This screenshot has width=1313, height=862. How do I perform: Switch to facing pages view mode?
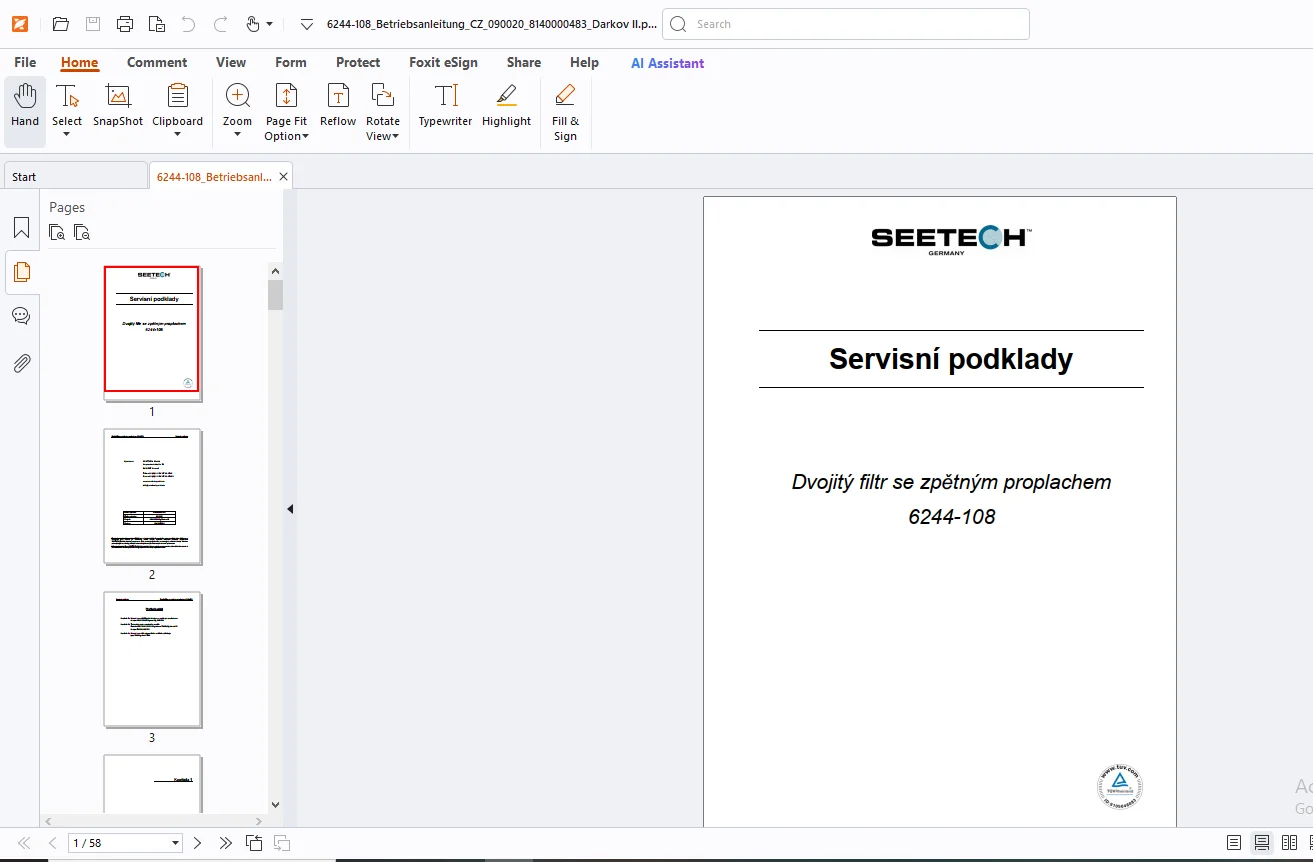[x=1290, y=843]
